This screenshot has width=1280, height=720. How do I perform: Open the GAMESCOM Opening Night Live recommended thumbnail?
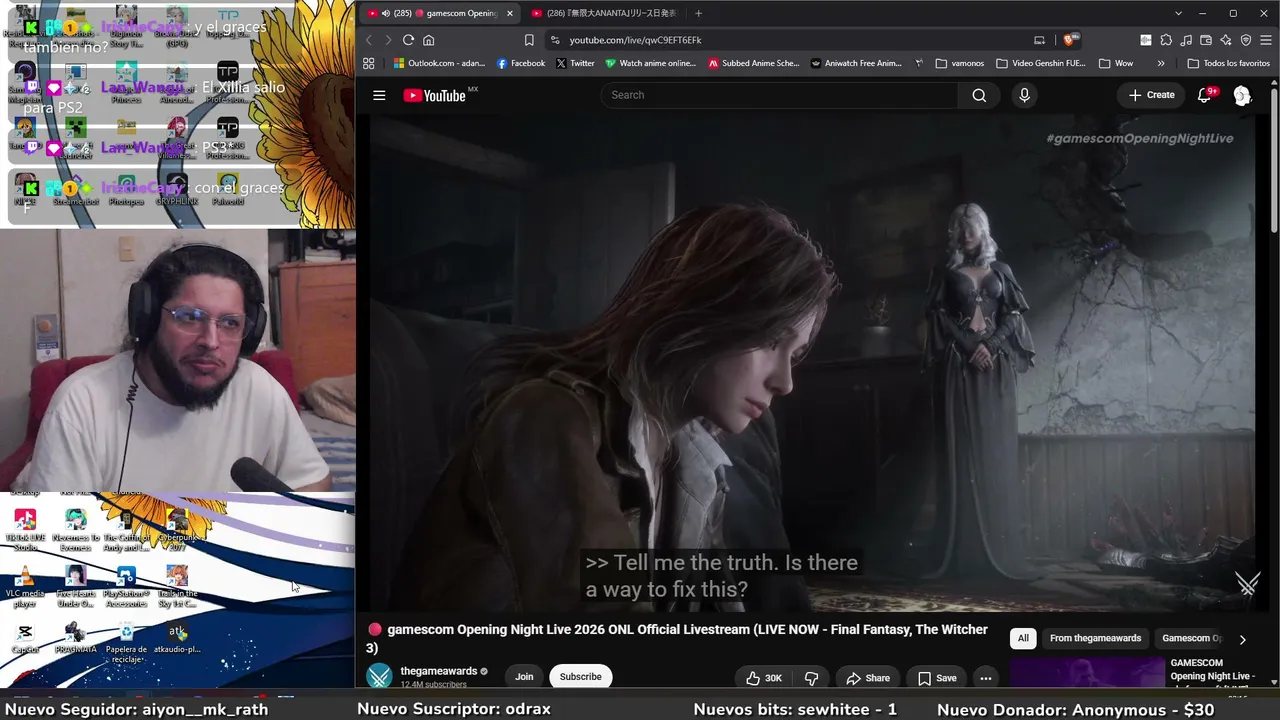click(x=1087, y=672)
